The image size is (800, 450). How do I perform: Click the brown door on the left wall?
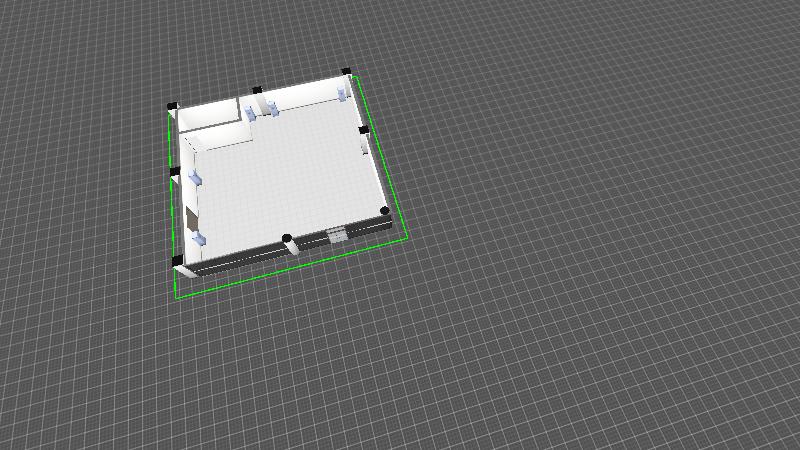190,217
